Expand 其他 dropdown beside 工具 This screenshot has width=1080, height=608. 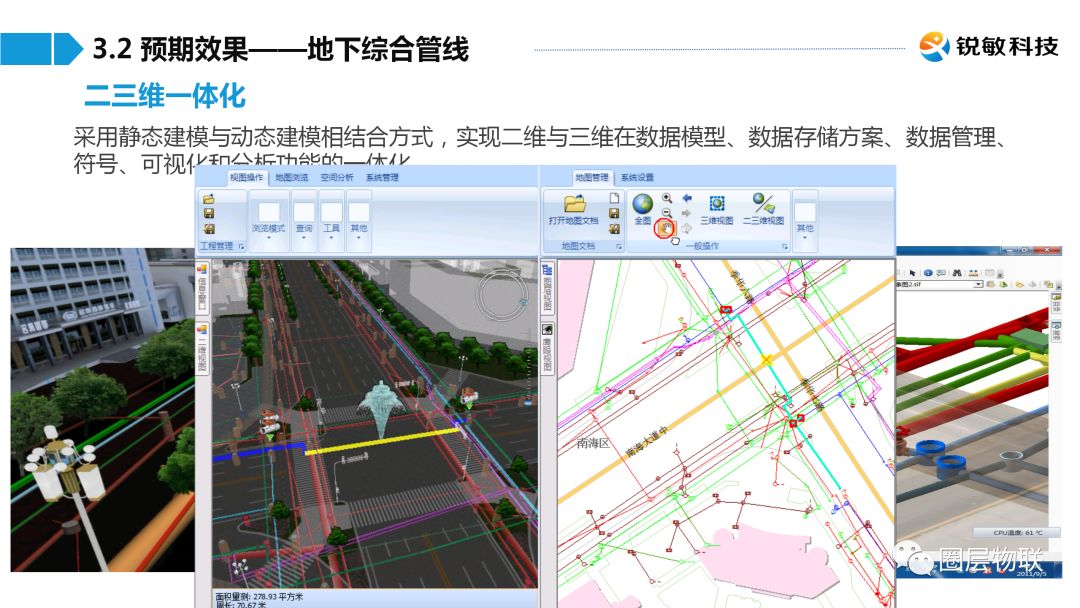[x=359, y=220]
